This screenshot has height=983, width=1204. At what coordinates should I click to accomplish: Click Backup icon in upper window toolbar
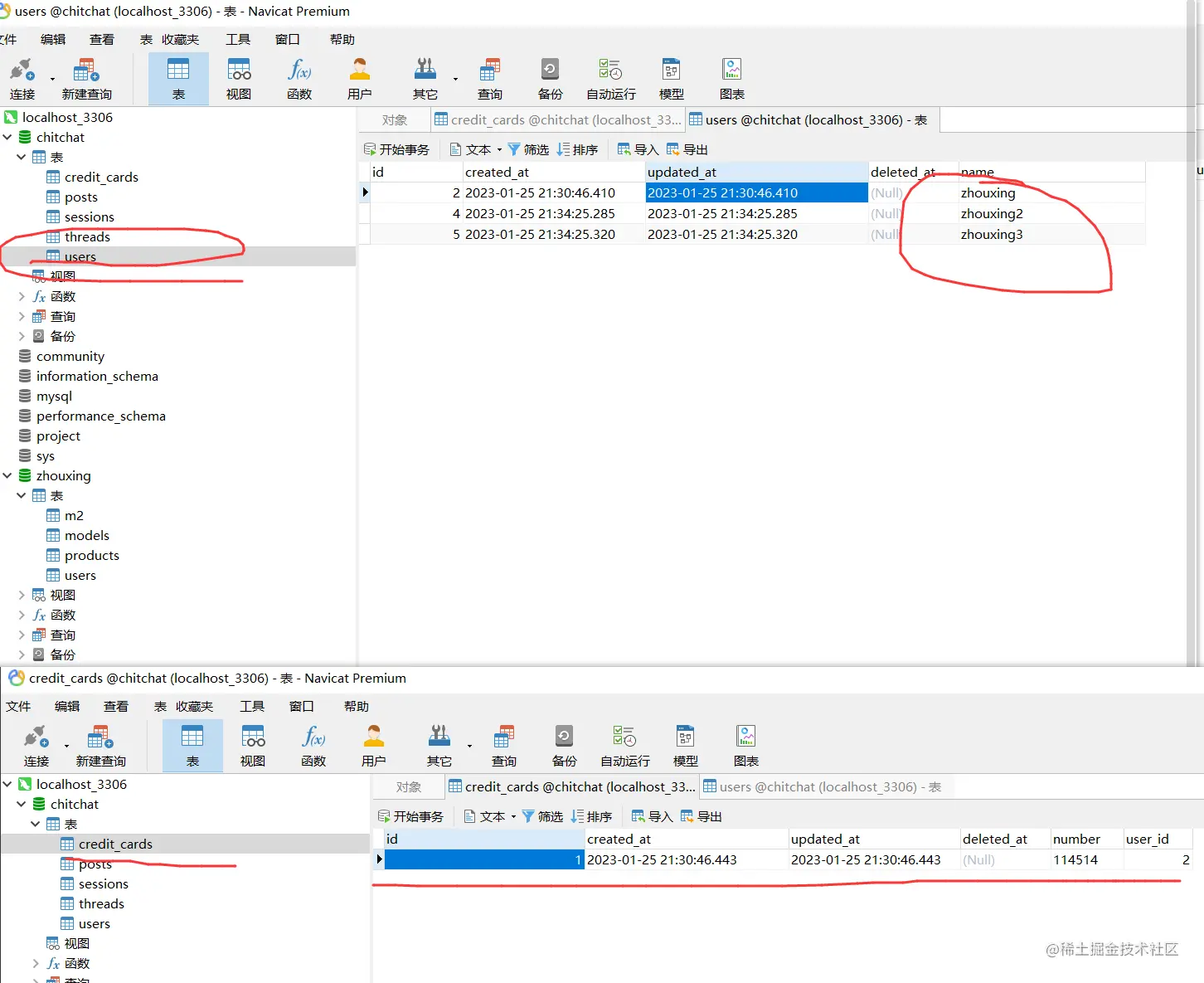550,80
